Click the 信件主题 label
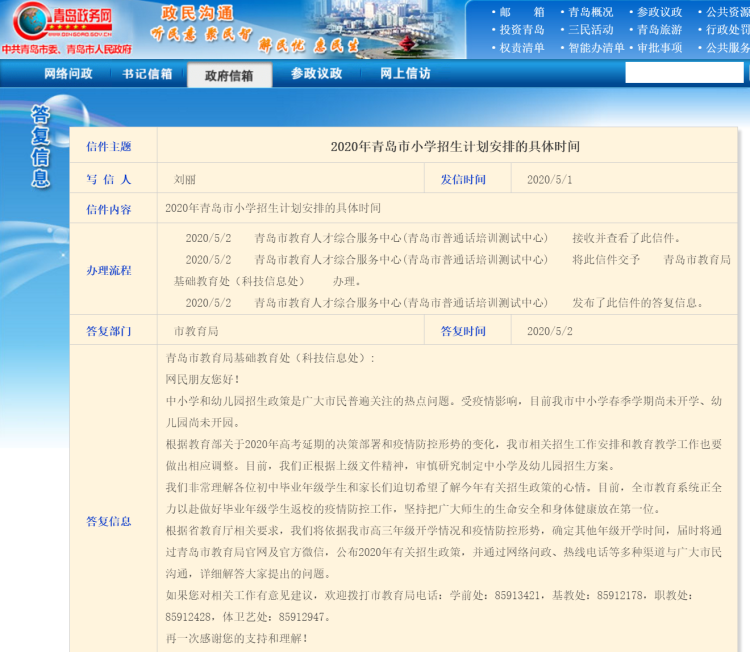The height and width of the screenshot is (652, 750). 109,147
